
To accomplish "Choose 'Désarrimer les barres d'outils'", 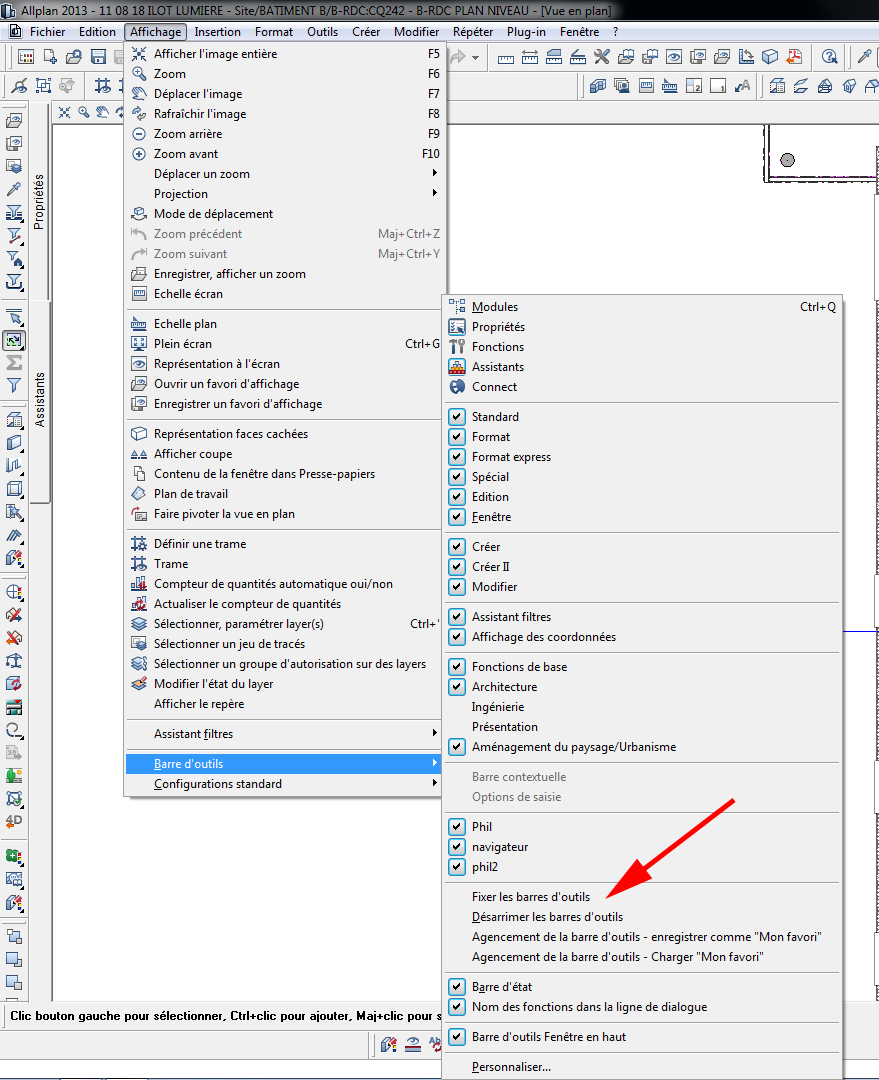I will 548,917.
